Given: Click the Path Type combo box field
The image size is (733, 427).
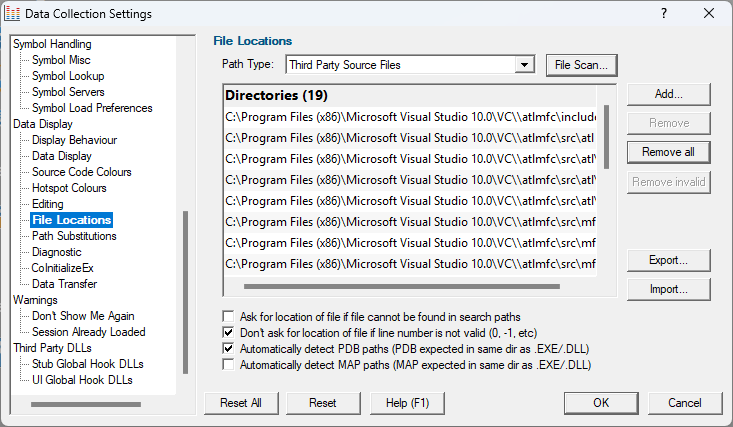Looking at the screenshot, I should [x=410, y=65].
